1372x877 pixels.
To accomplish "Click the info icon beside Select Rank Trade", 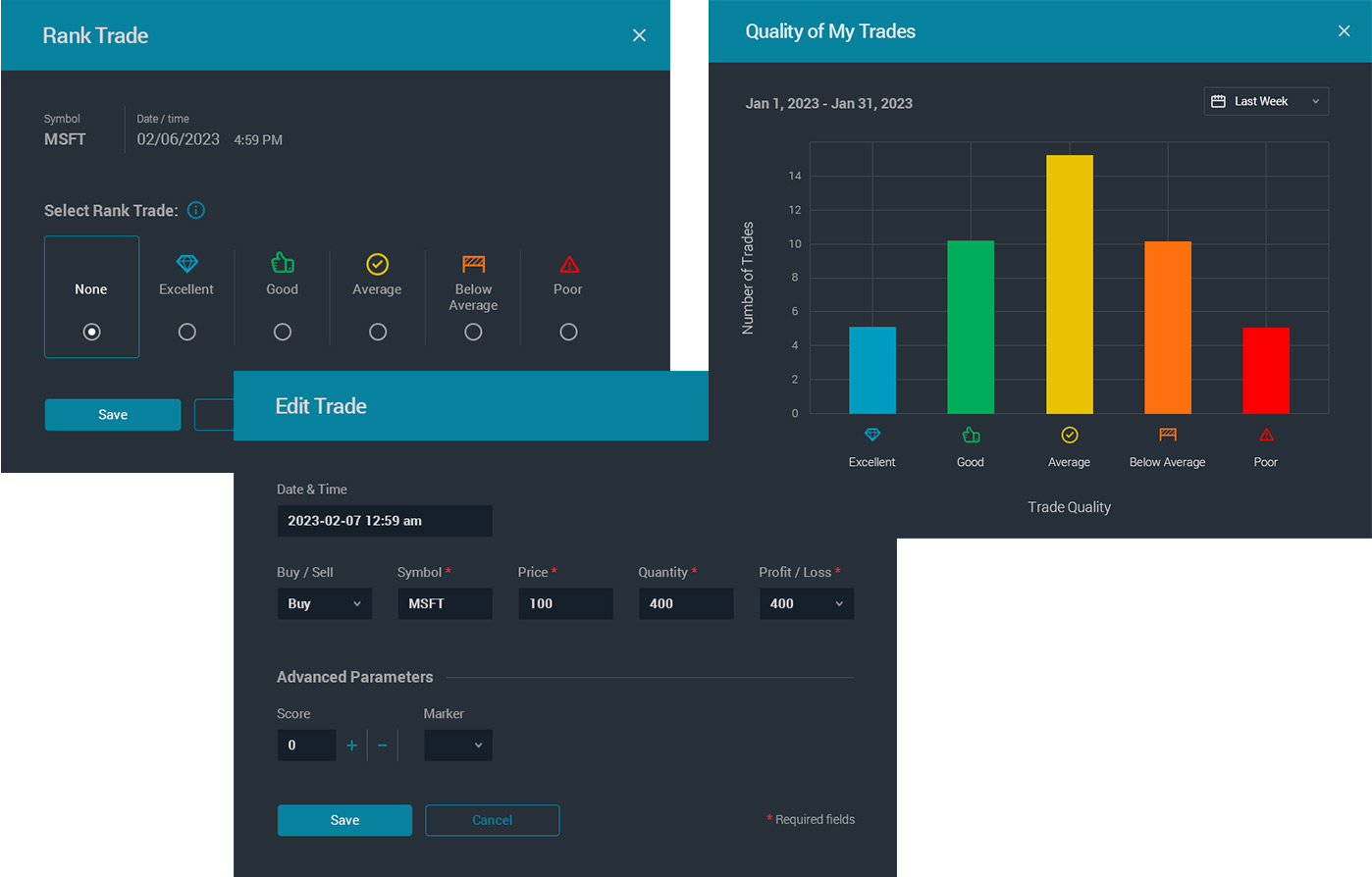I will tap(196, 210).
